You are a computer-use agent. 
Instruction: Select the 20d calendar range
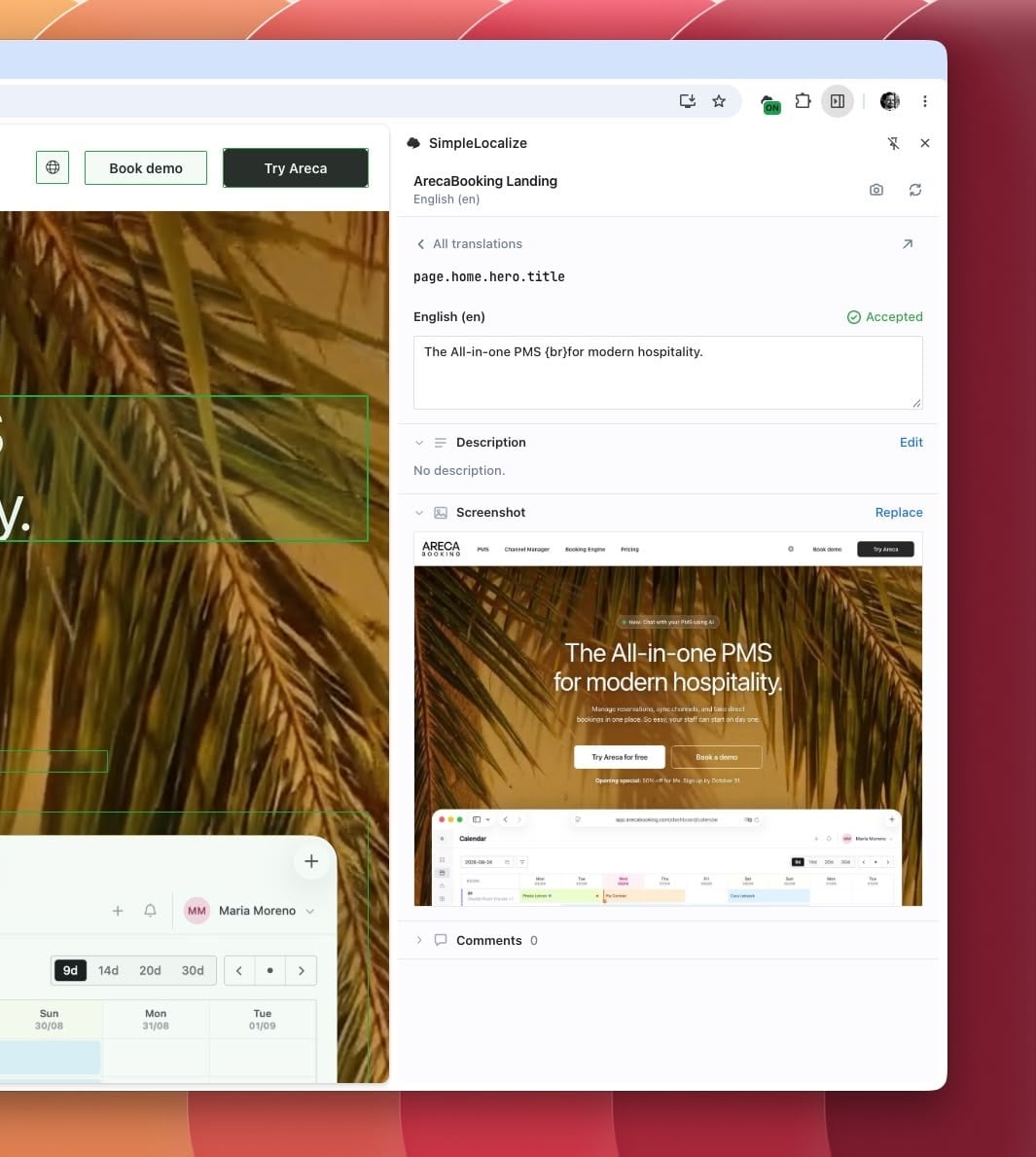tap(150, 970)
